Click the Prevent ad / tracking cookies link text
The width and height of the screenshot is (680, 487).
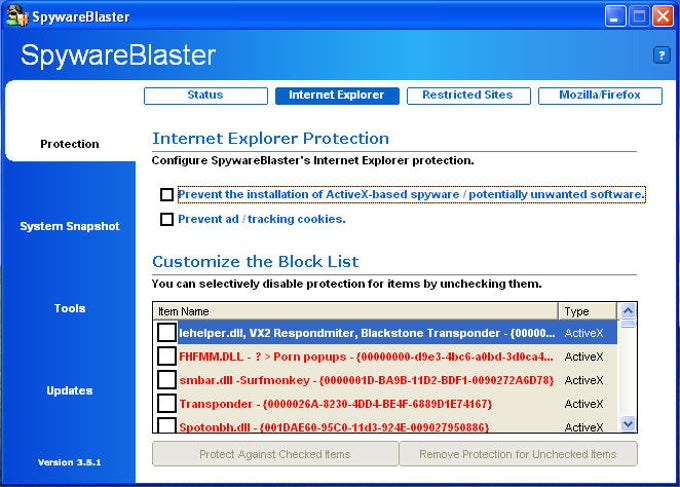[x=262, y=219]
